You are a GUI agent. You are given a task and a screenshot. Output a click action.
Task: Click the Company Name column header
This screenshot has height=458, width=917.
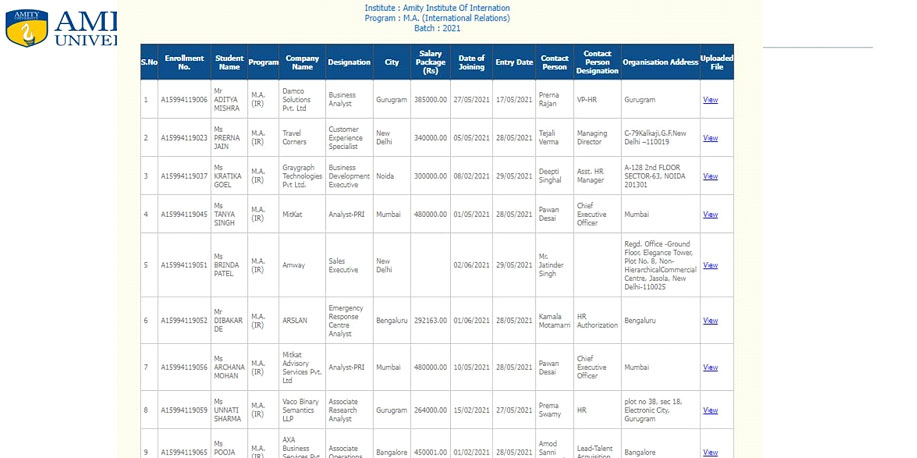tap(302, 62)
